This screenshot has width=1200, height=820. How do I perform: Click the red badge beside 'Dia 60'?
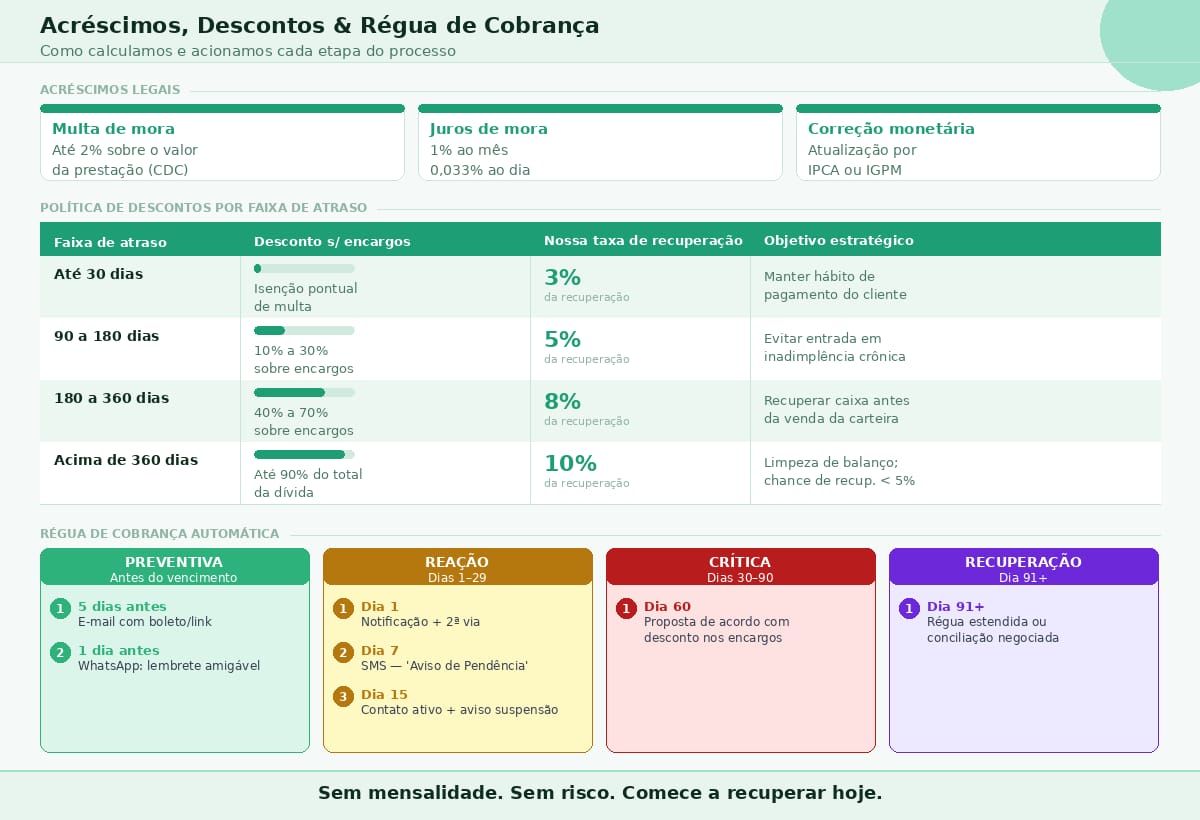point(626,609)
